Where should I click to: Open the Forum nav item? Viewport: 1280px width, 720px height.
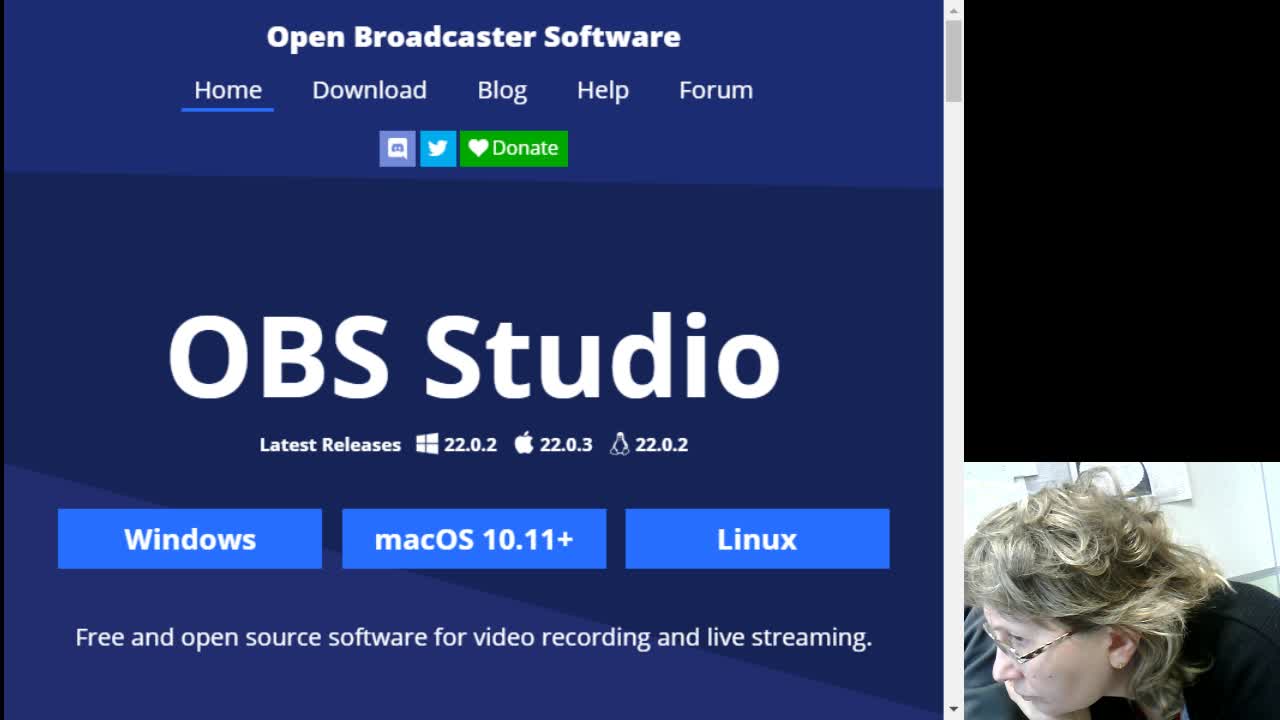(x=716, y=90)
